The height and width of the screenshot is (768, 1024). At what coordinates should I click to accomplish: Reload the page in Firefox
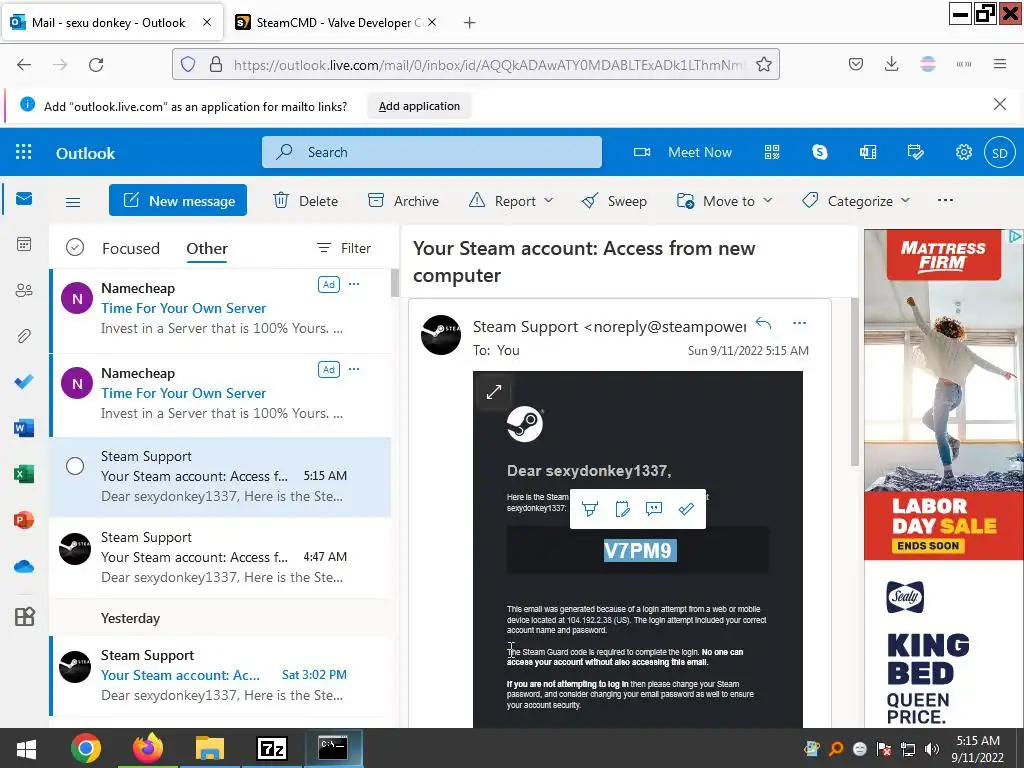pyautogui.click(x=96, y=64)
